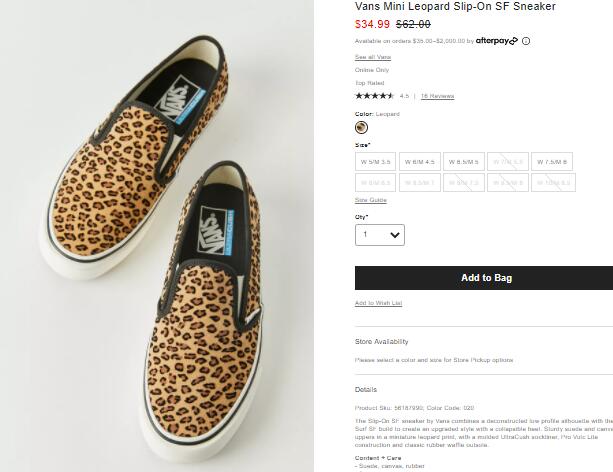Open the Qty dropdown
The width and height of the screenshot is (613, 472).
coord(380,235)
